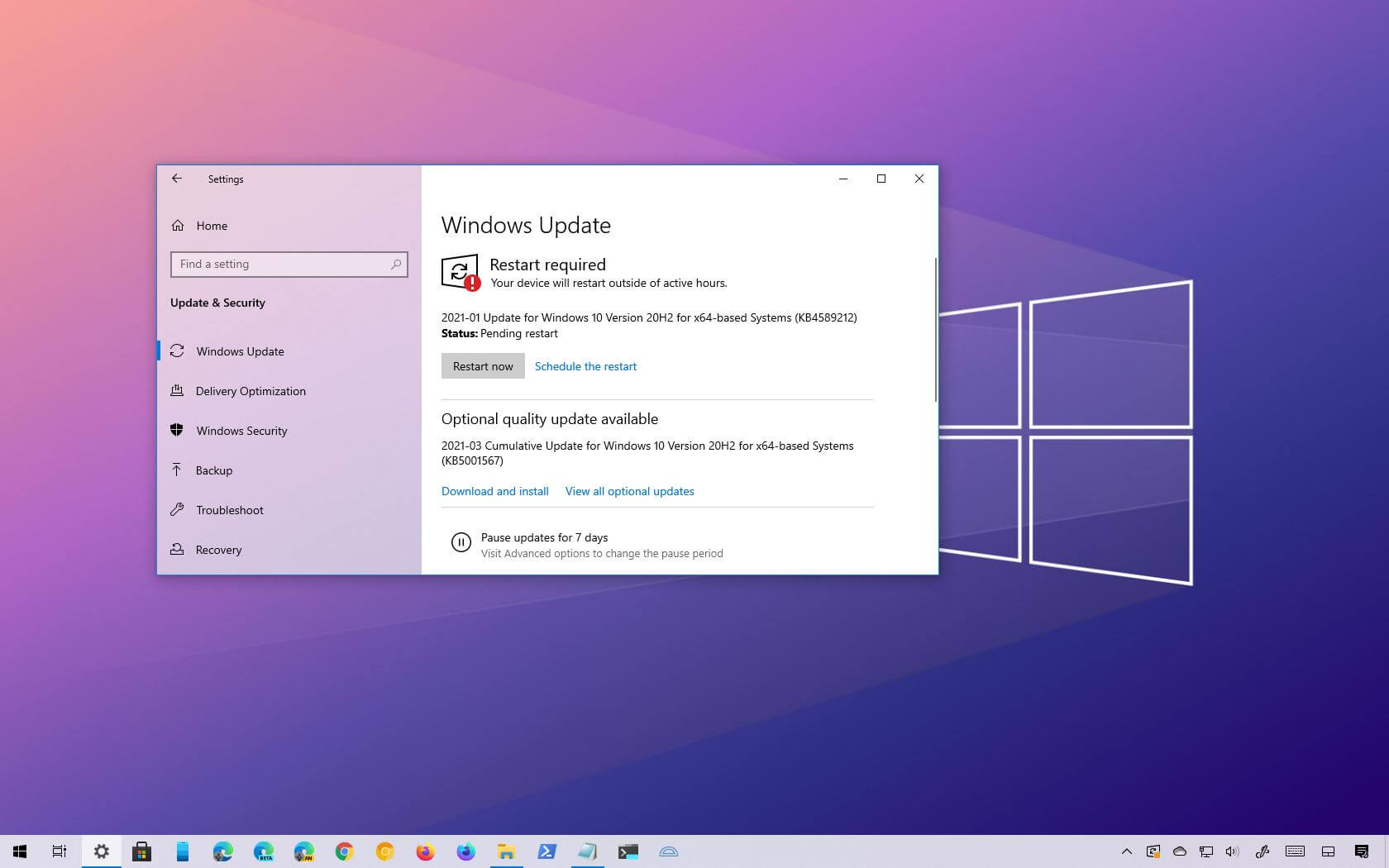Open the Schedule the restart link
The height and width of the screenshot is (868, 1389).
point(585,366)
